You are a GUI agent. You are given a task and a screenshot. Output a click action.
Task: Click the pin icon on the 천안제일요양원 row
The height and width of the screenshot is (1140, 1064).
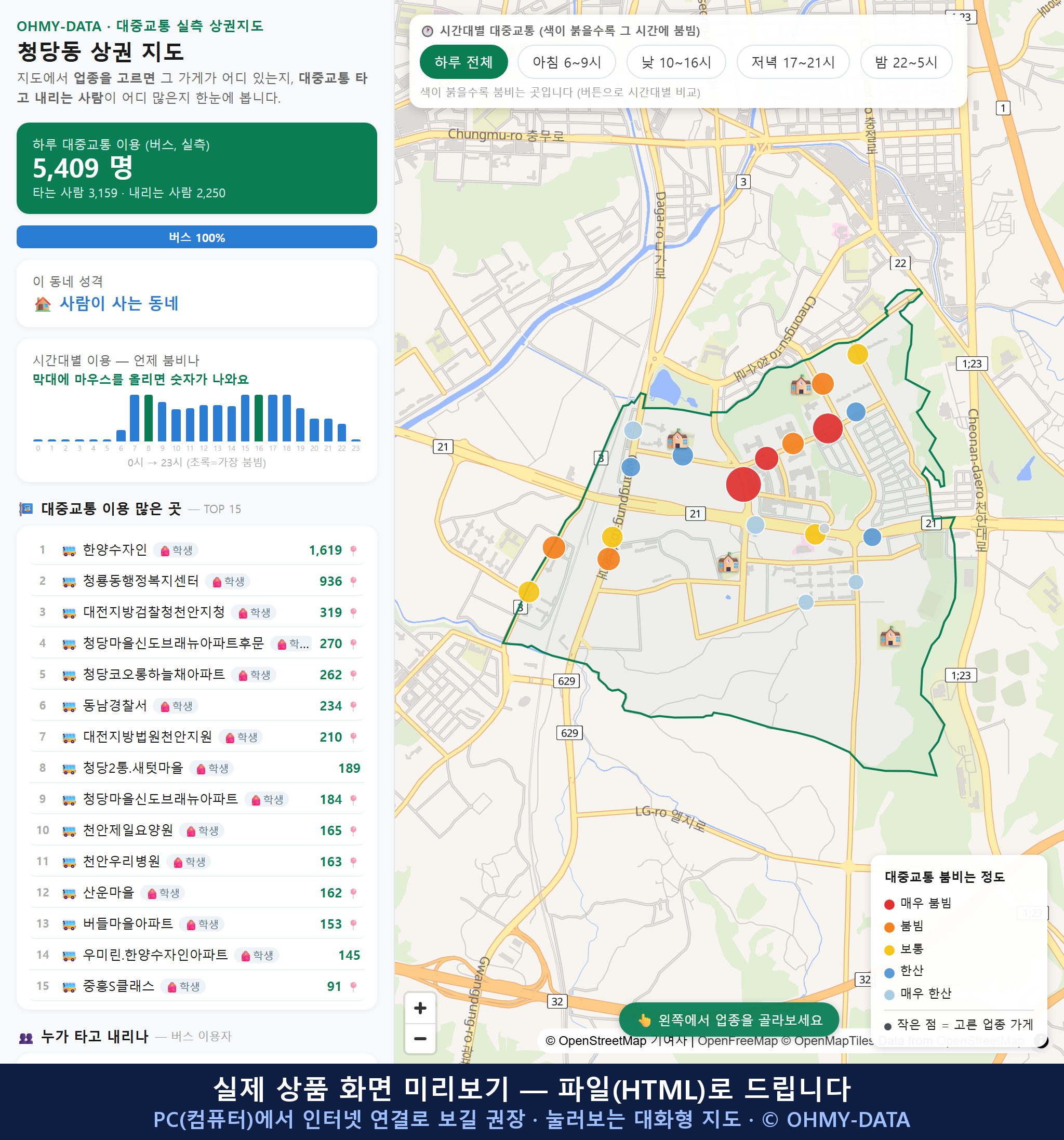coord(353,830)
